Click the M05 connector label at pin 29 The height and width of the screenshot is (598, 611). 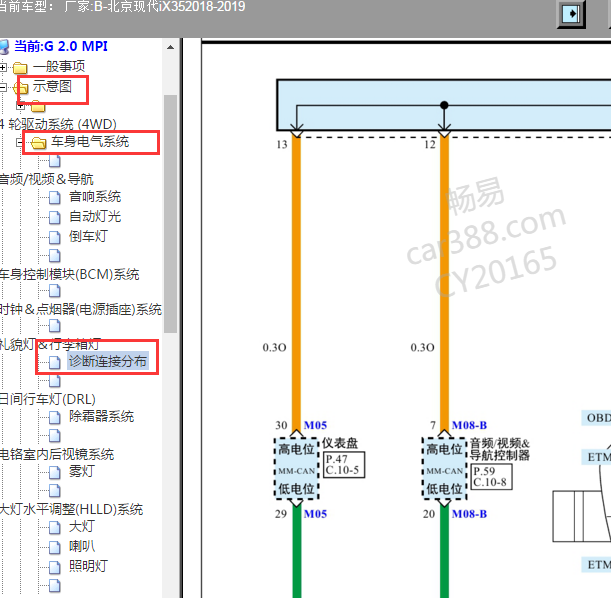pos(315,514)
